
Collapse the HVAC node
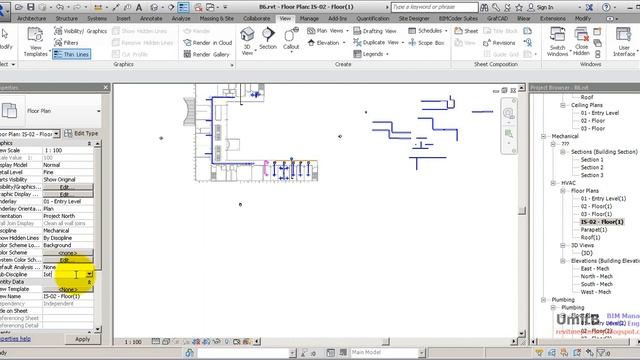[x=553, y=183]
